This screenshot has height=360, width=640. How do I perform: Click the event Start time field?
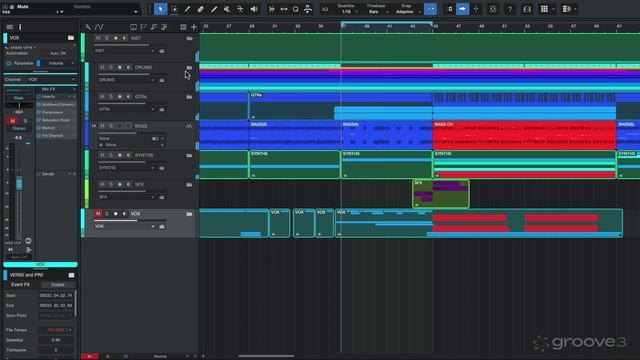(56, 296)
